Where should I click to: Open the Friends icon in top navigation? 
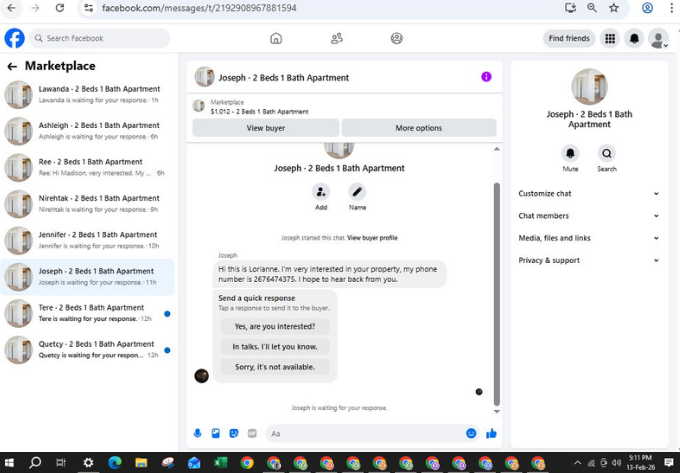point(337,38)
